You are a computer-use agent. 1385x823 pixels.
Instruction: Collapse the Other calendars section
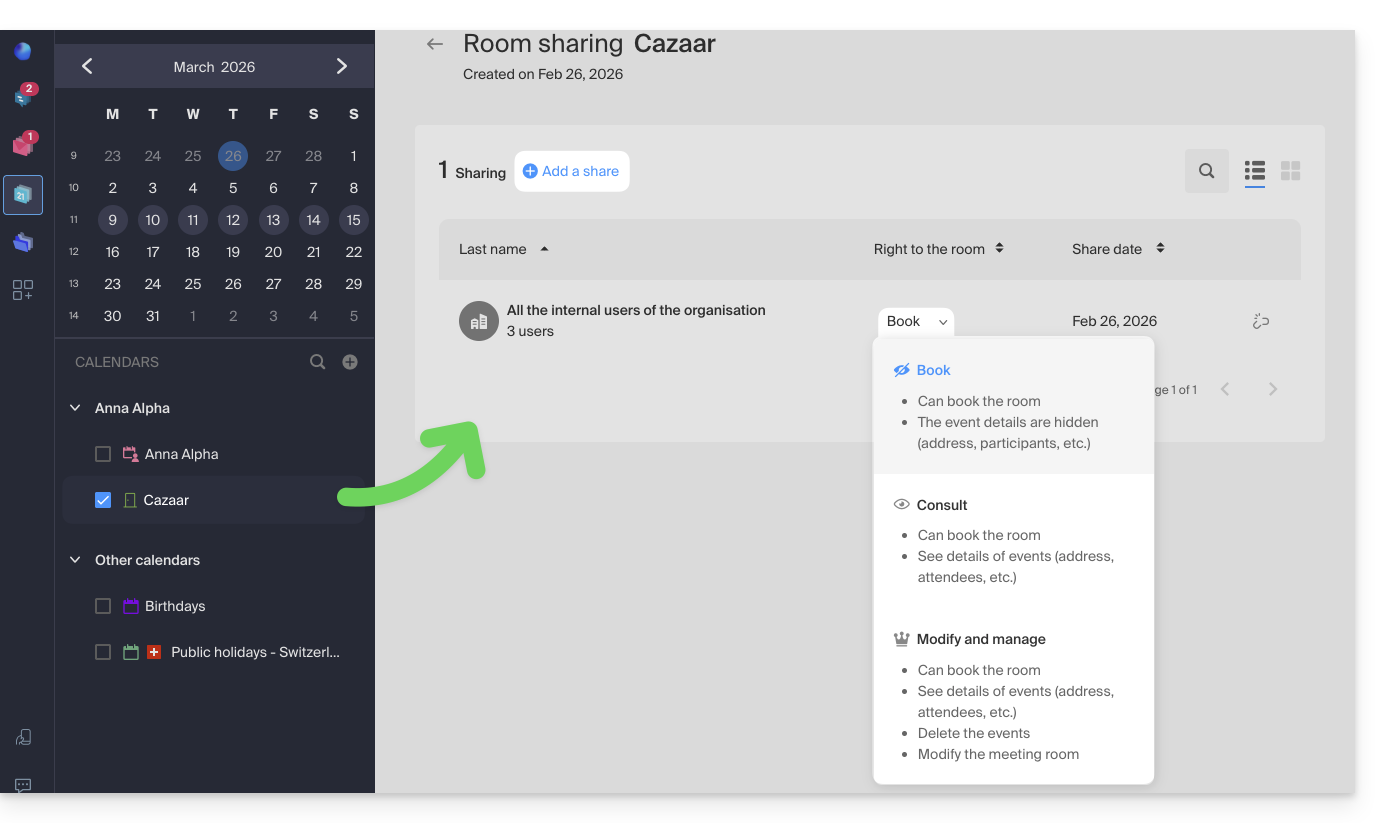pos(75,560)
